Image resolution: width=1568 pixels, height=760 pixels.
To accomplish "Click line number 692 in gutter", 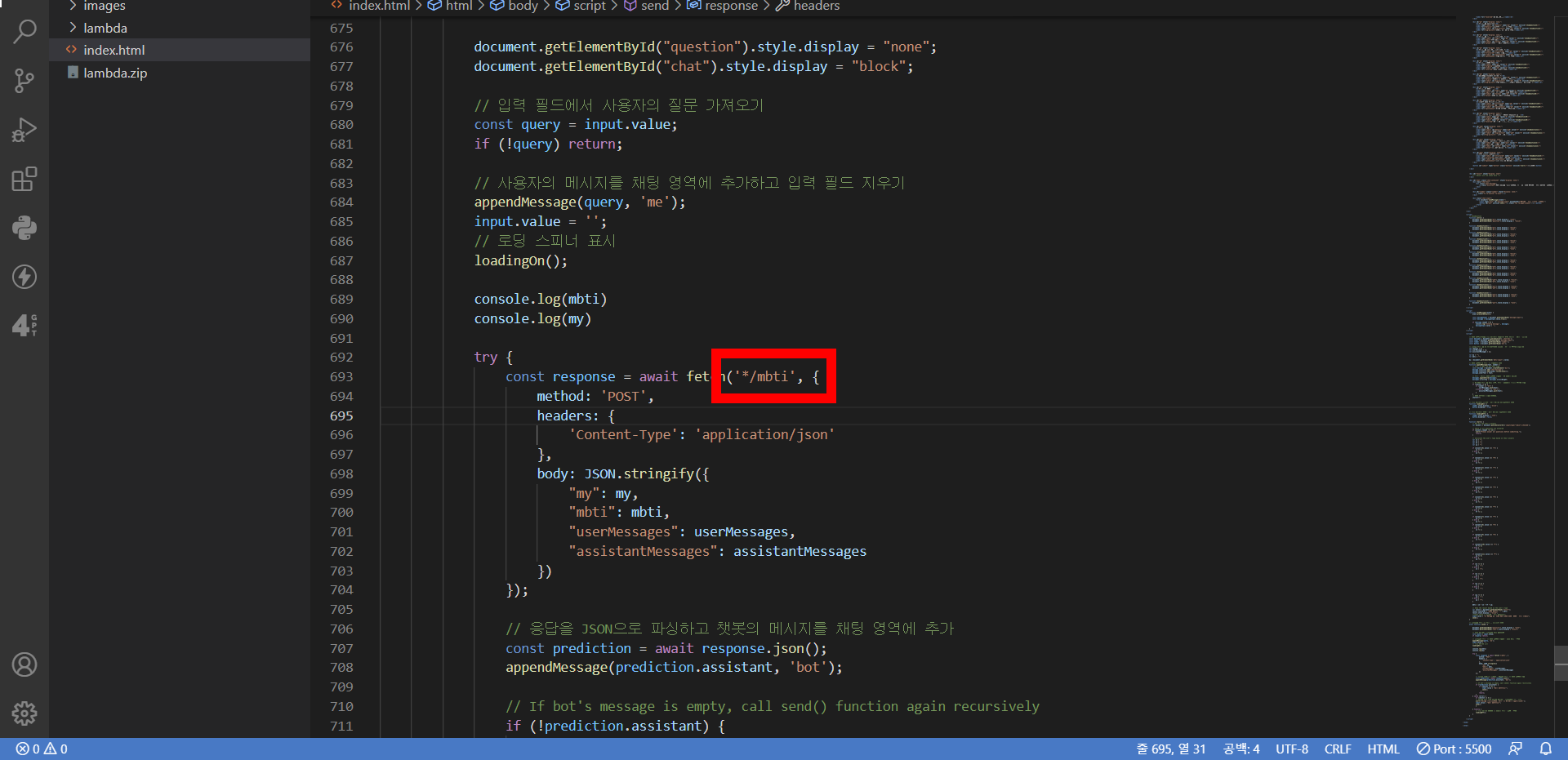I will (341, 357).
